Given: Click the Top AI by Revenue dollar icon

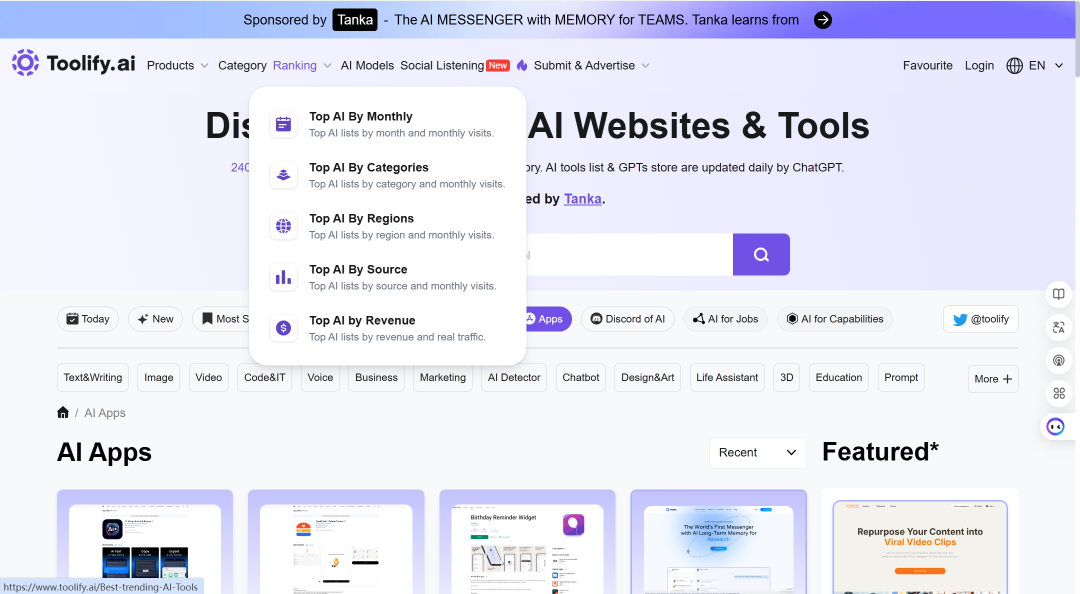Looking at the screenshot, I should click(x=283, y=328).
